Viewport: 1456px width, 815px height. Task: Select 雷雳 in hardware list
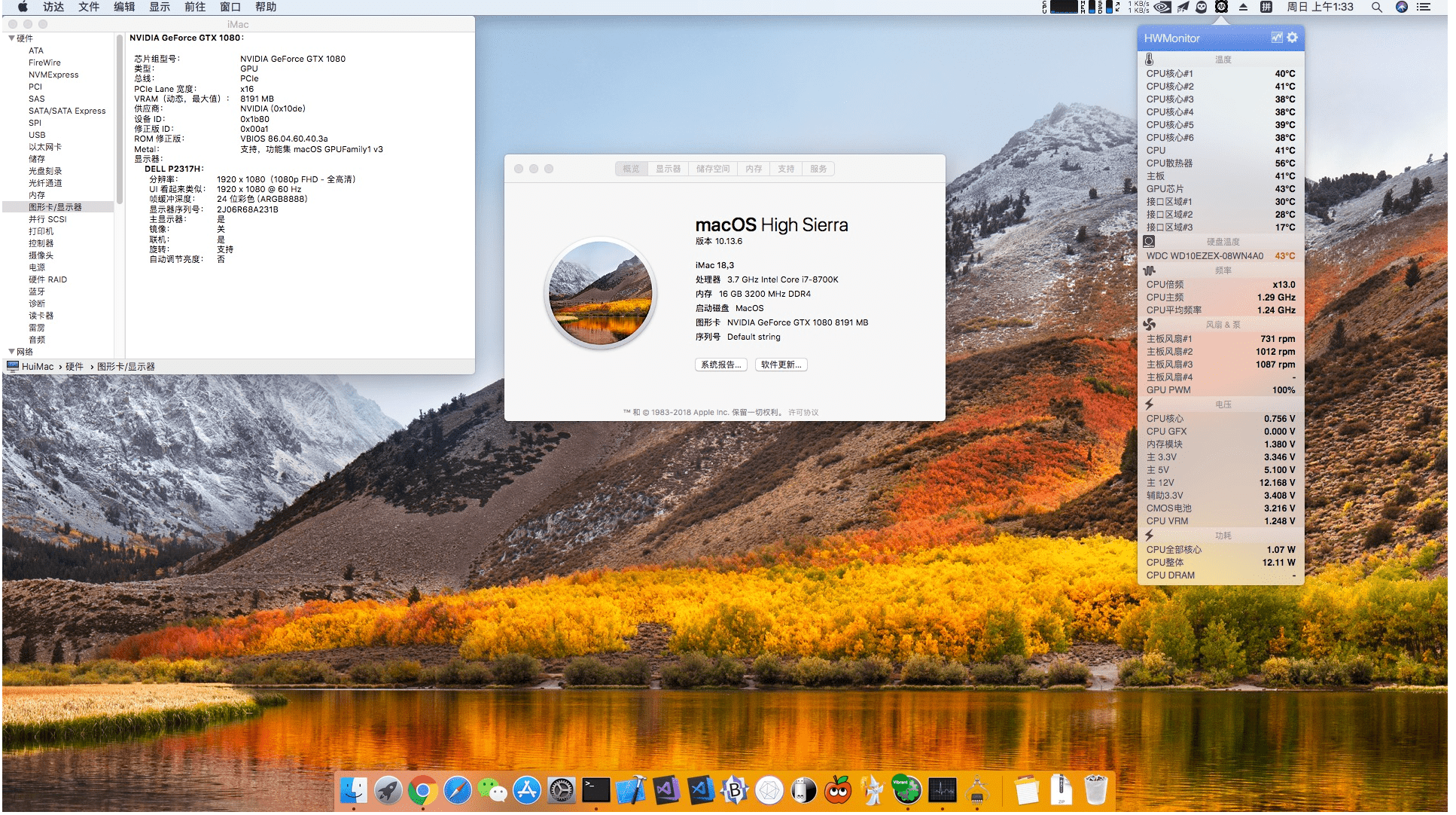(37, 328)
